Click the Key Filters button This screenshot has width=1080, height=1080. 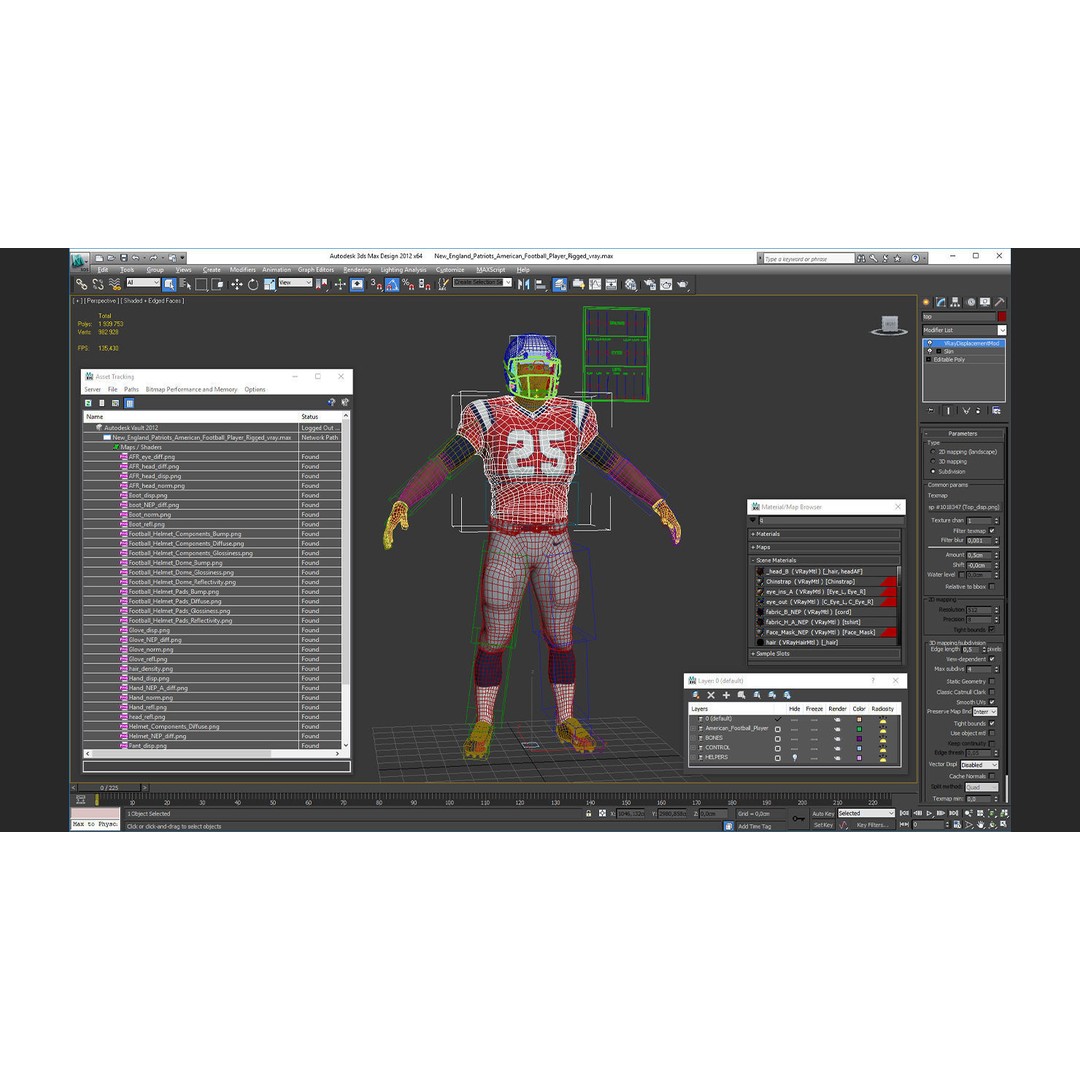coord(873,824)
